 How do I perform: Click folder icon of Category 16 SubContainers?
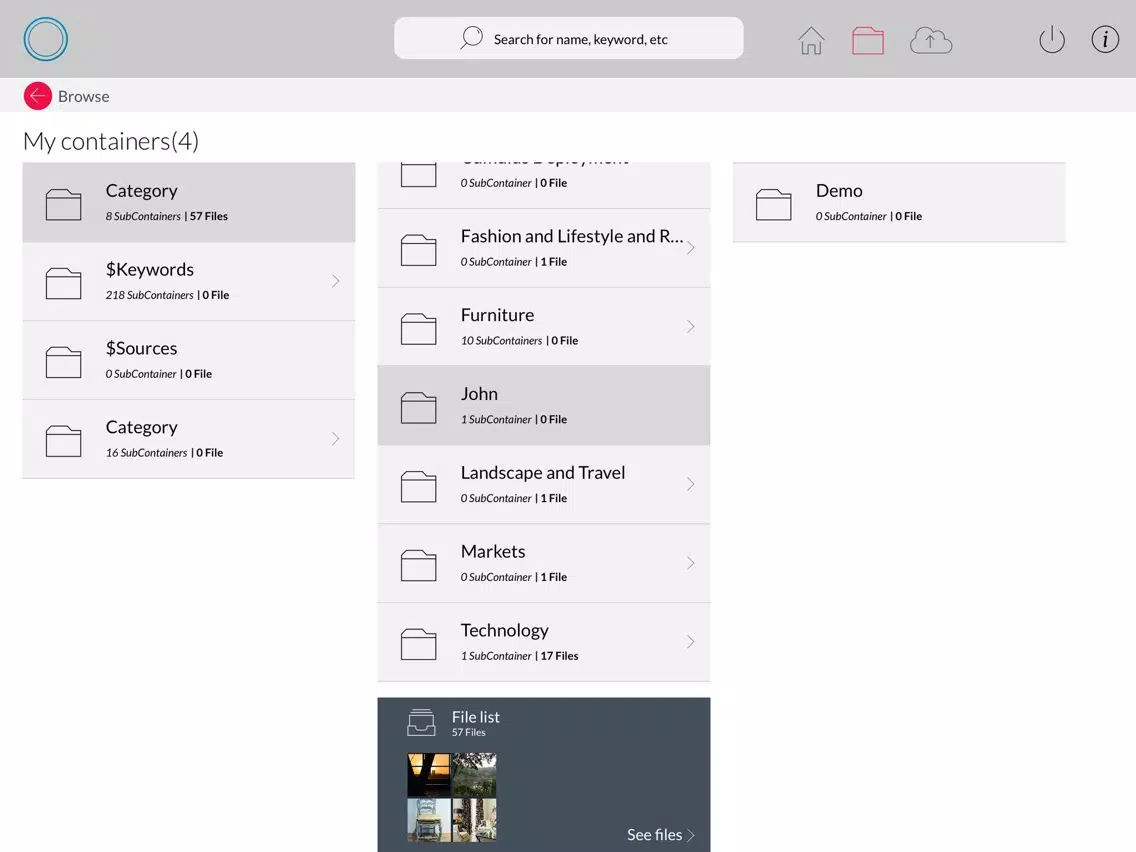tap(64, 441)
